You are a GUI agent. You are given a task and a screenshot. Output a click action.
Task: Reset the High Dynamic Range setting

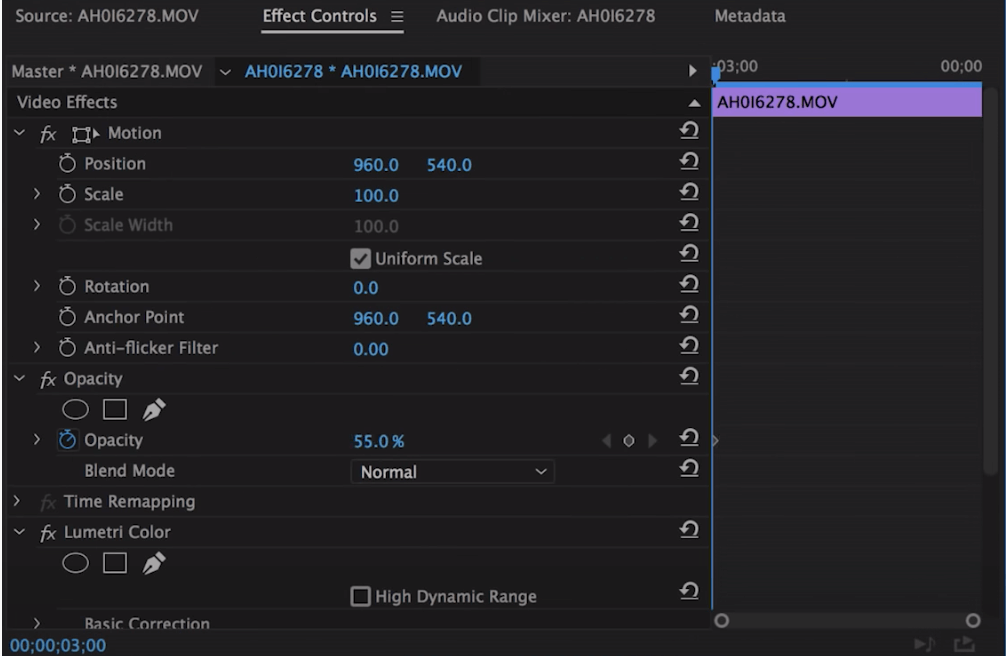(x=689, y=592)
